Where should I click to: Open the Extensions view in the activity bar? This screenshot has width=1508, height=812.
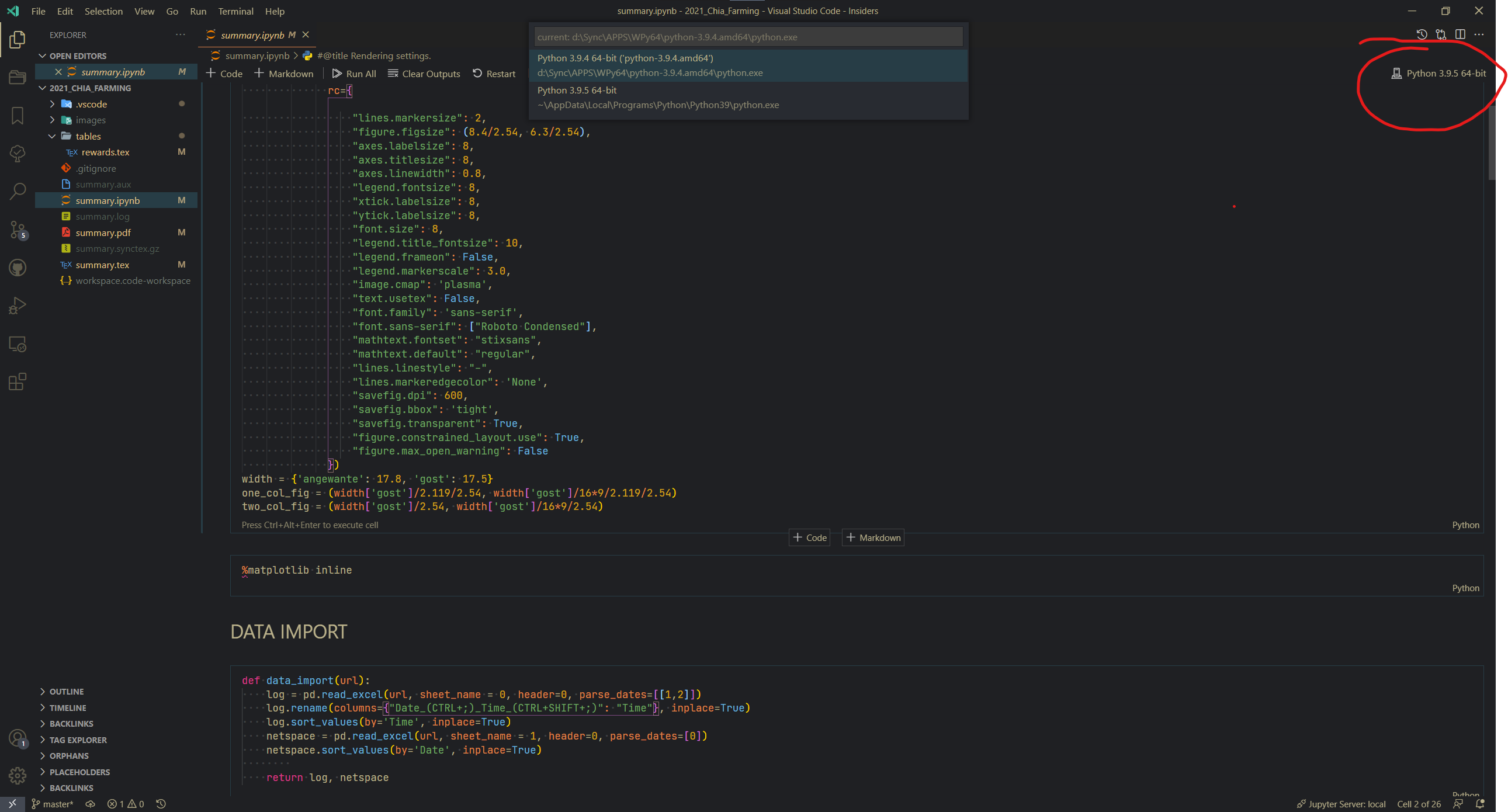[17, 381]
